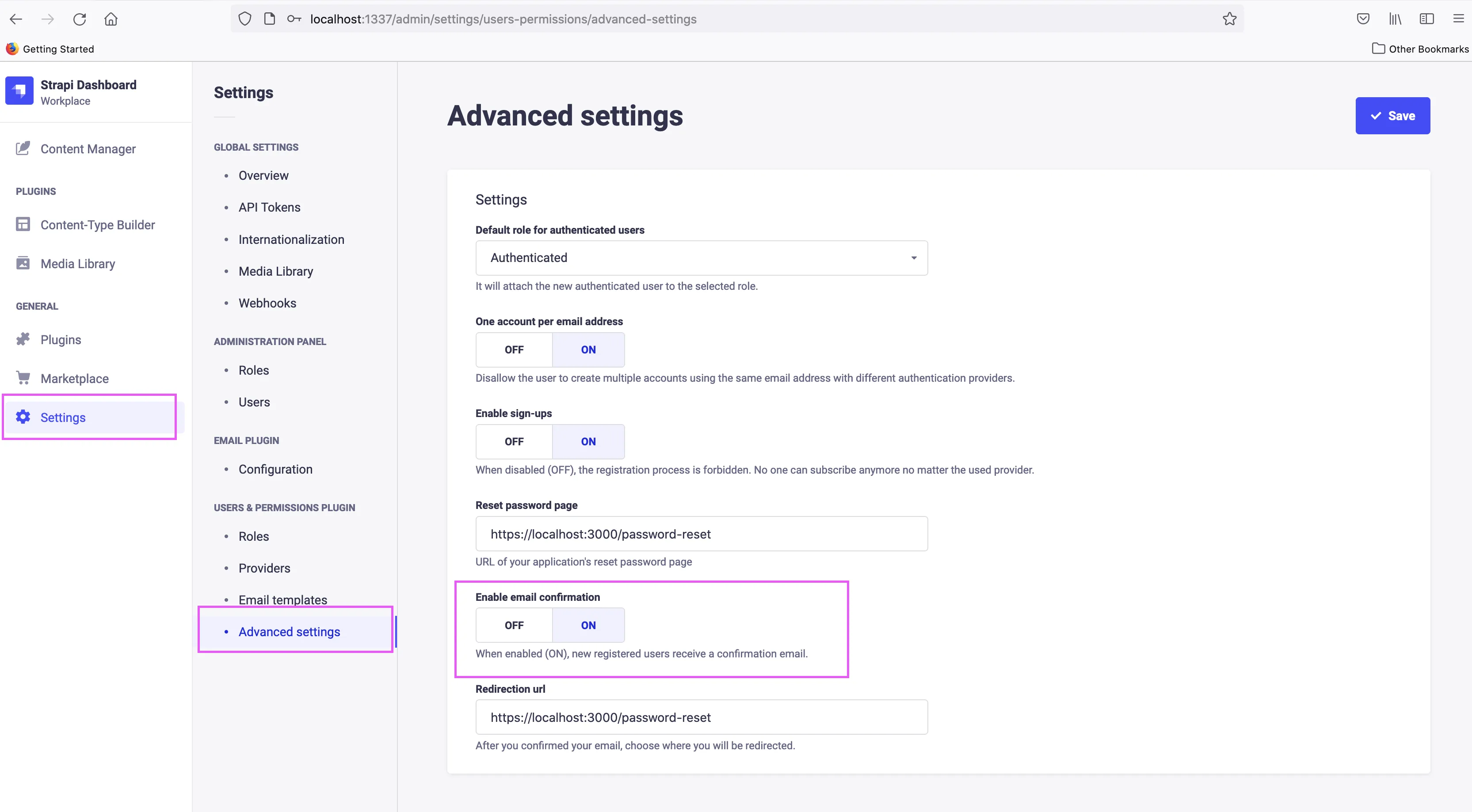
Task: Turn OFF one account per email address
Action: [x=514, y=349]
